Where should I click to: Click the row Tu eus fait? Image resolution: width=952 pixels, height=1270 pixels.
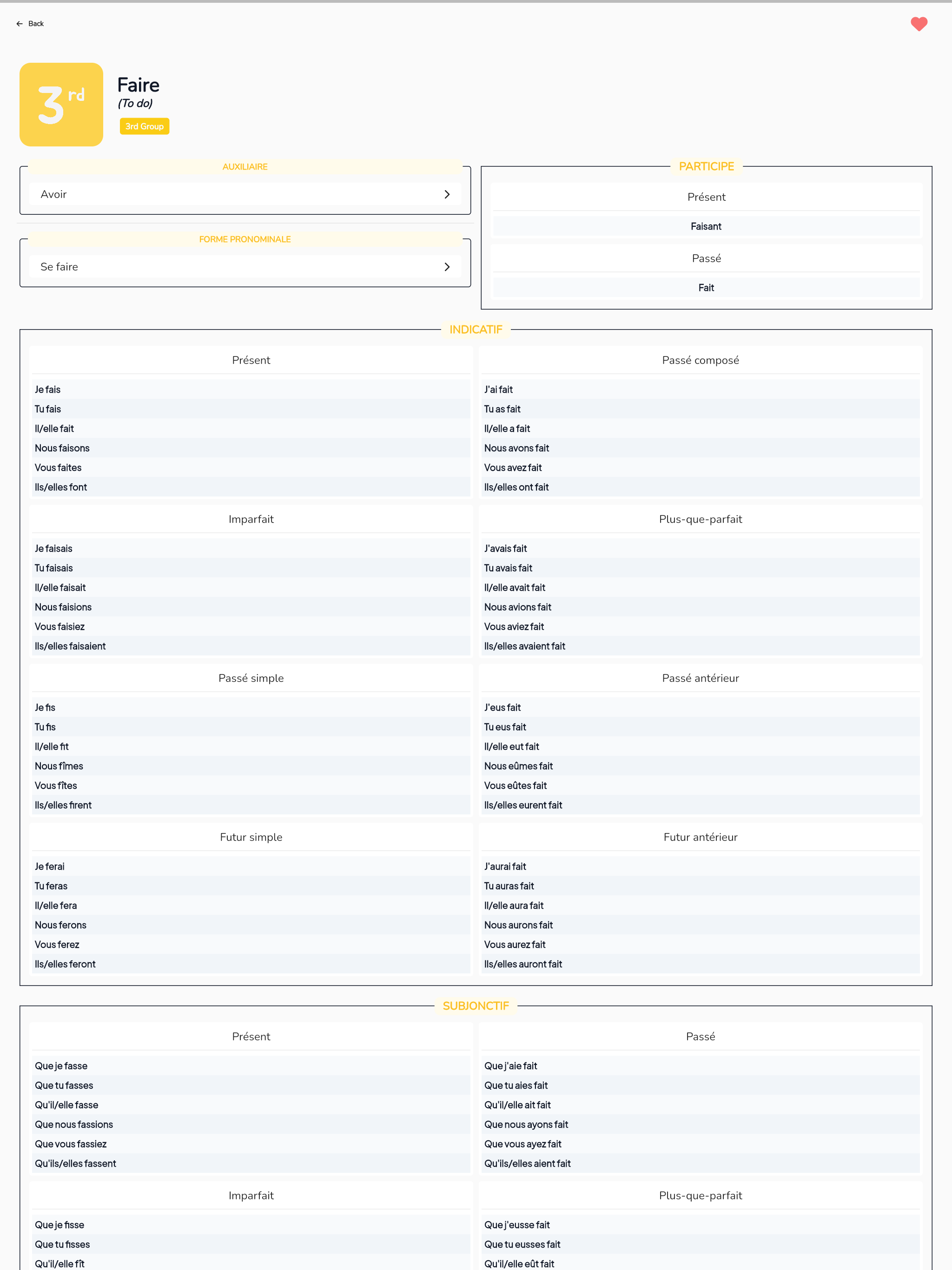[701, 727]
